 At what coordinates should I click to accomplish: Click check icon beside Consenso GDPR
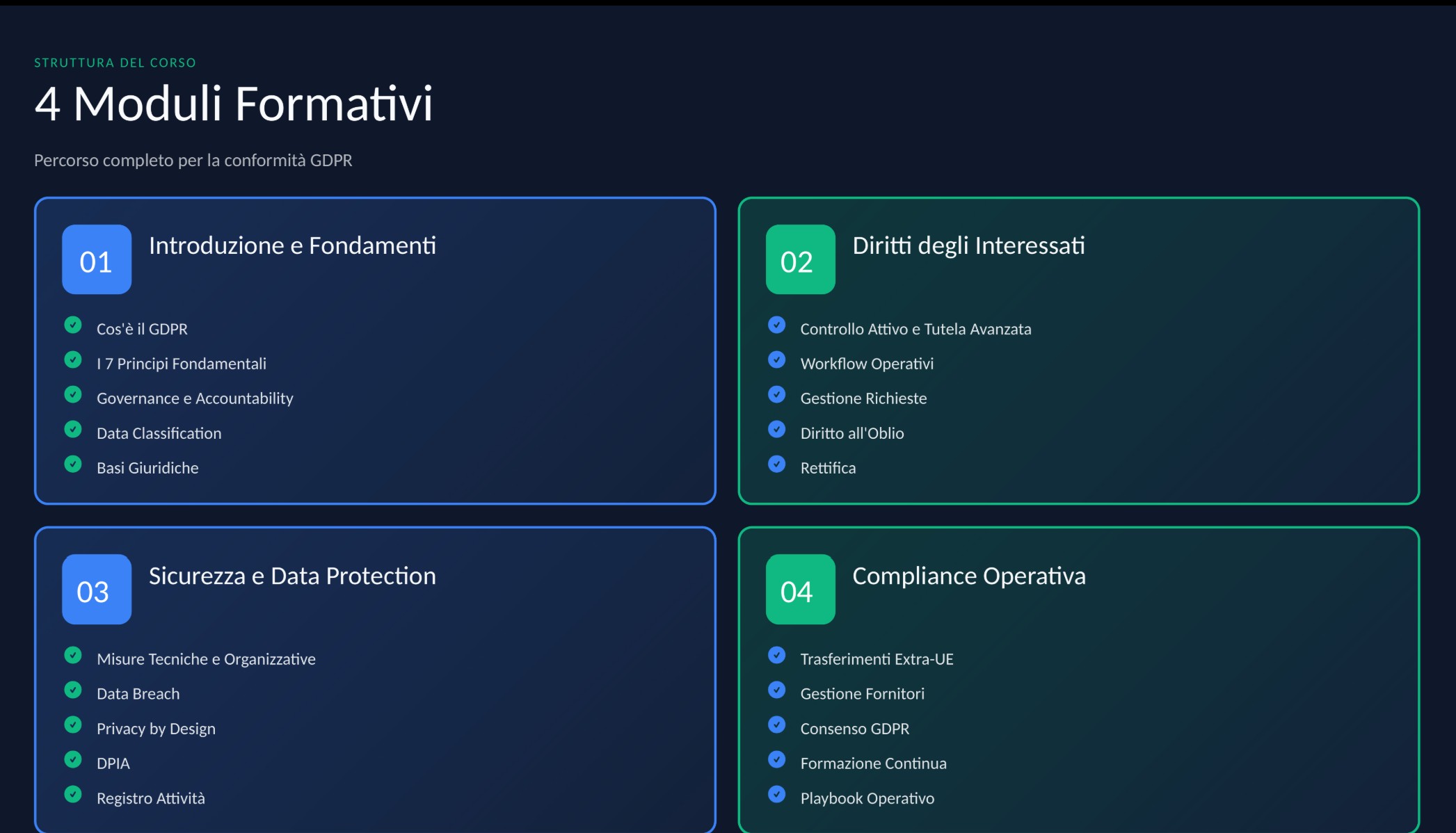(x=776, y=725)
